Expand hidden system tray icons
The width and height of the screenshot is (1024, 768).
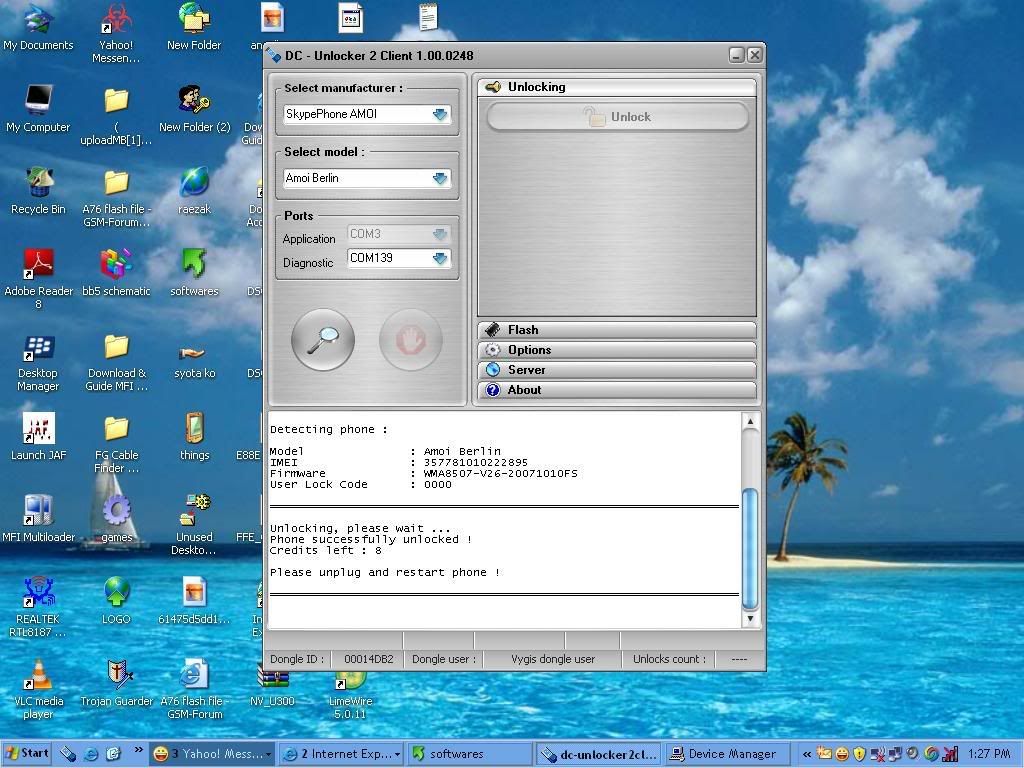pos(807,754)
